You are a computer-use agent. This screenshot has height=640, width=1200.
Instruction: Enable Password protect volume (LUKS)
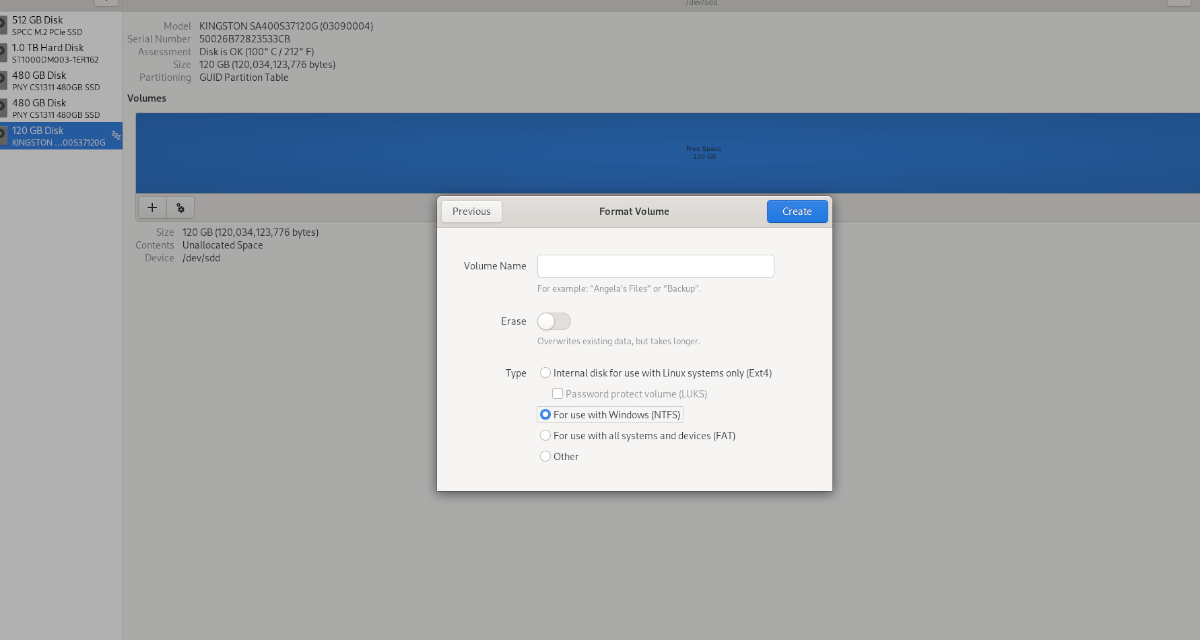557,393
